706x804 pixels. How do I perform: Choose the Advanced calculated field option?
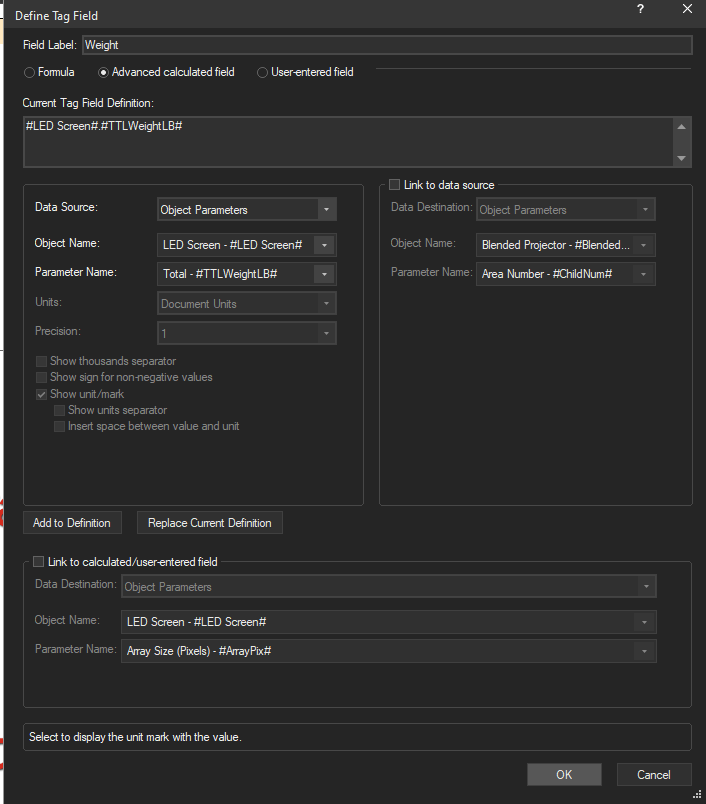coord(103,72)
